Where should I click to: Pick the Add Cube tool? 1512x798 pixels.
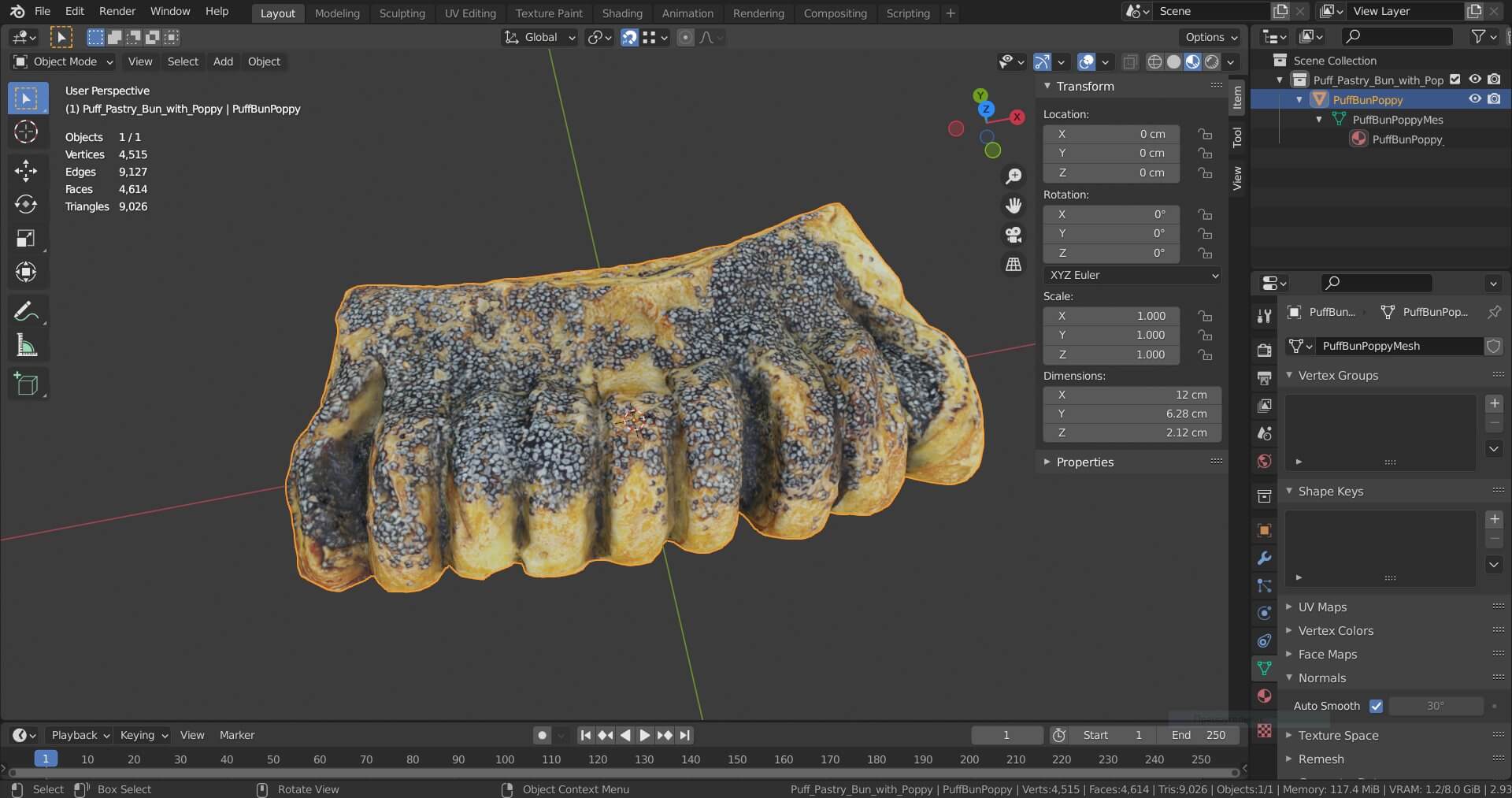pyautogui.click(x=26, y=384)
